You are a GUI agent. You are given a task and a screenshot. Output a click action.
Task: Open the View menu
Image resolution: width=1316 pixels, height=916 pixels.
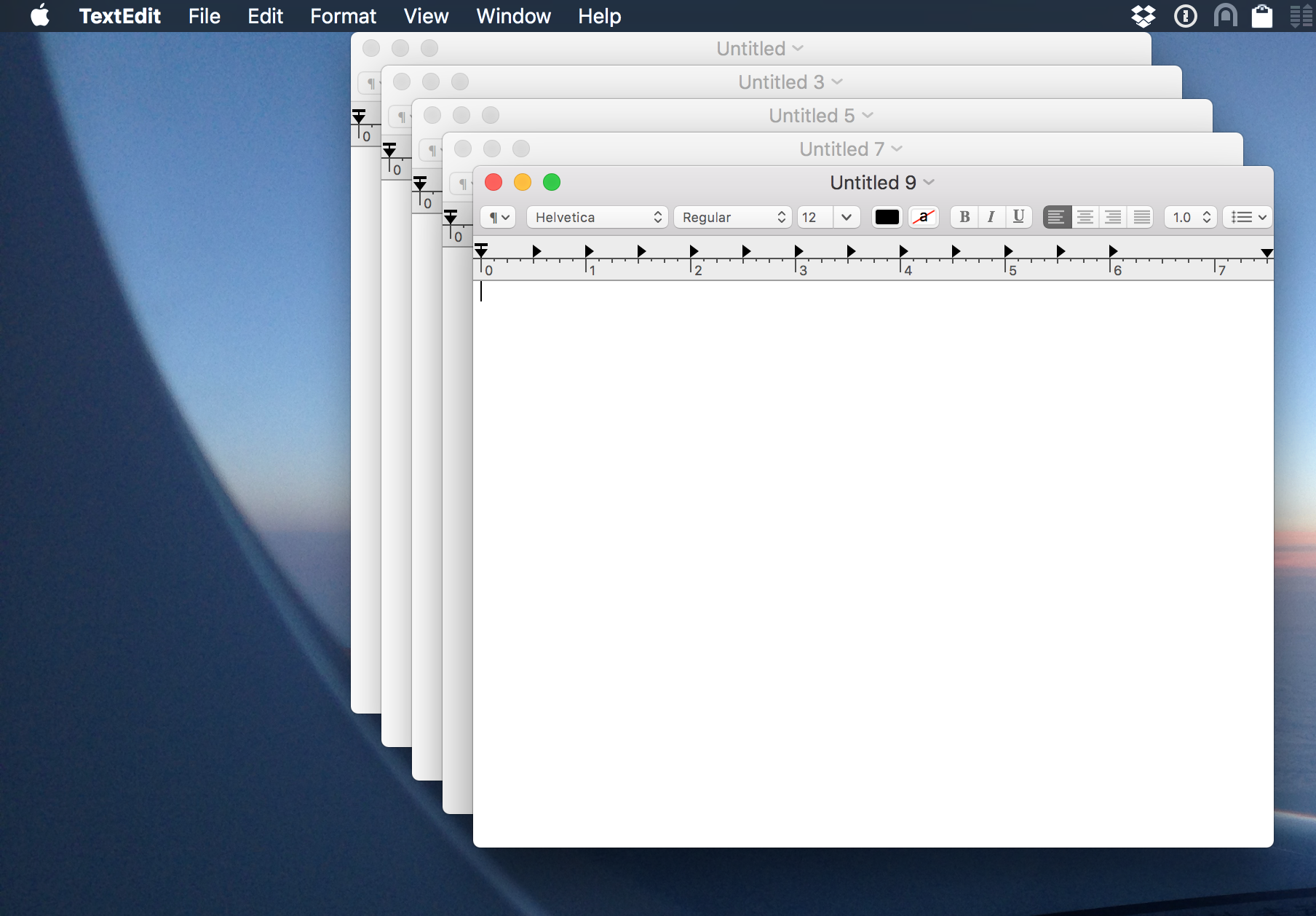pyautogui.click(x=426, y=15)
